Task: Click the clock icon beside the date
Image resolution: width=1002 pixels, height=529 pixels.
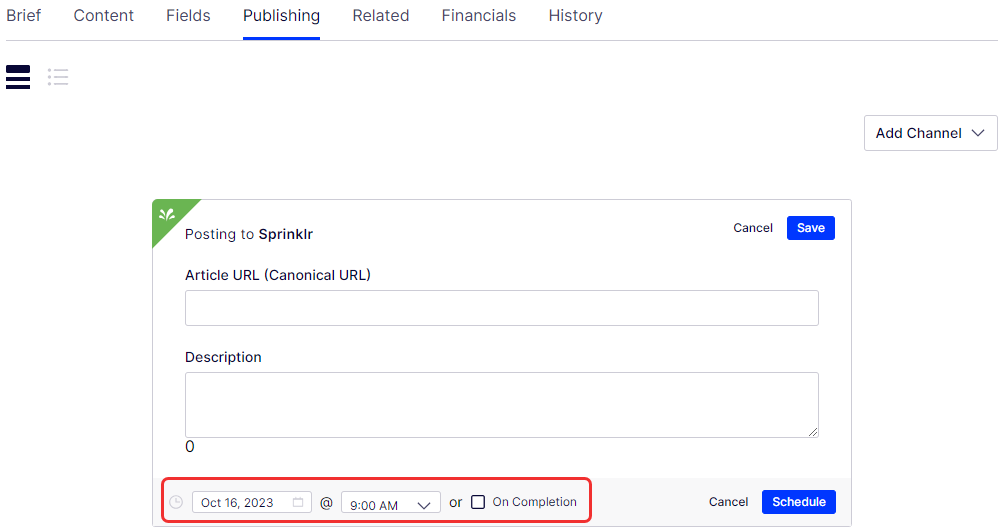Action: click(176, 502)
